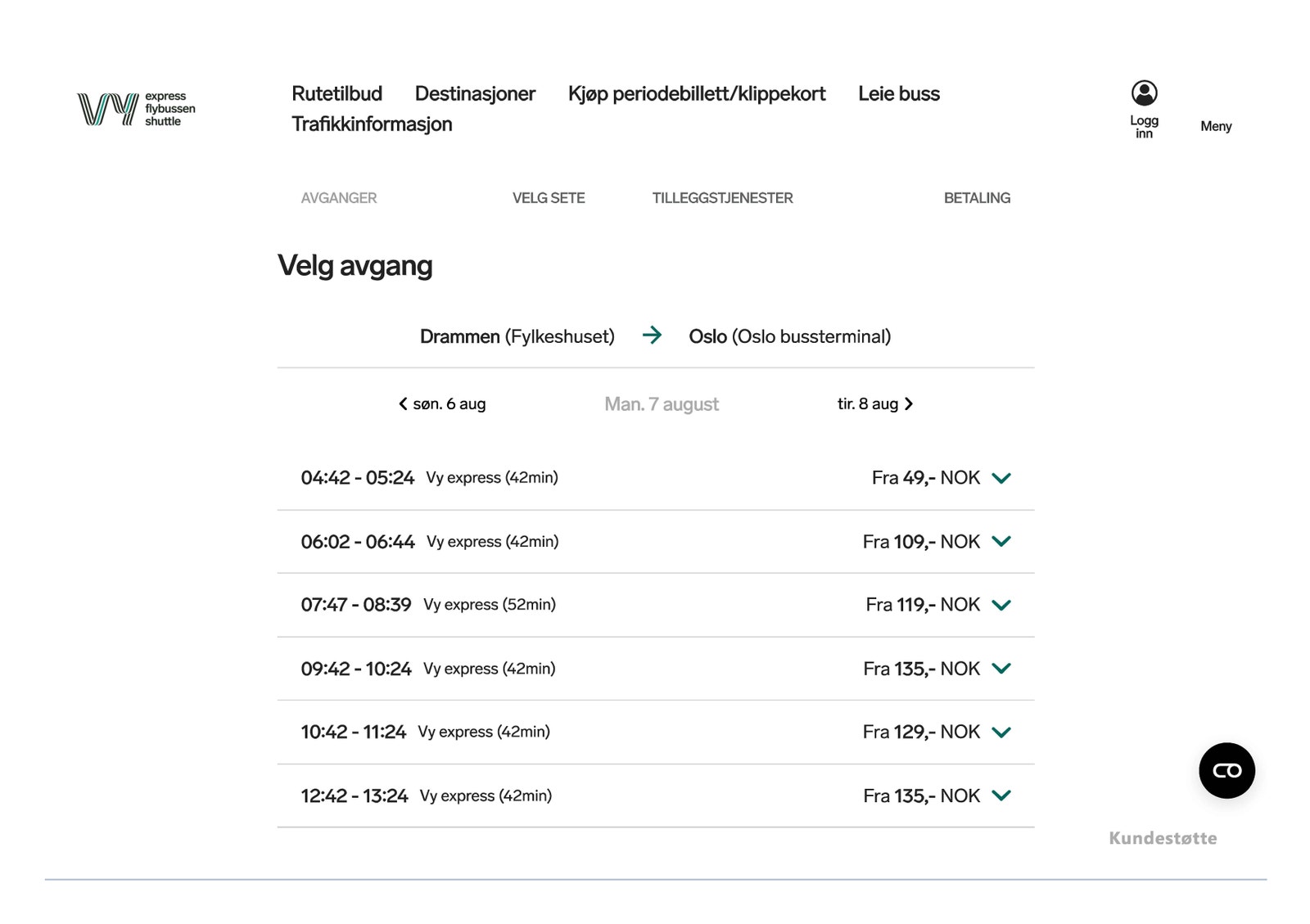Click the Logg inn profile icon
The image size is (1310, 924).
click(x=1144, y=93)
